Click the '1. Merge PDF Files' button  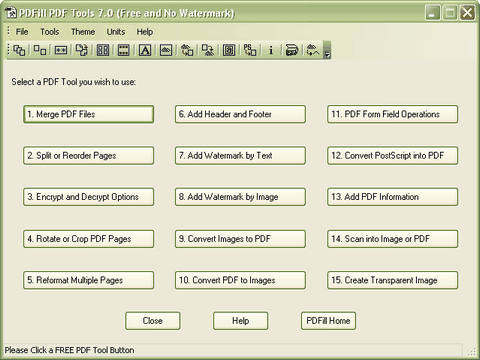point(89,114)
